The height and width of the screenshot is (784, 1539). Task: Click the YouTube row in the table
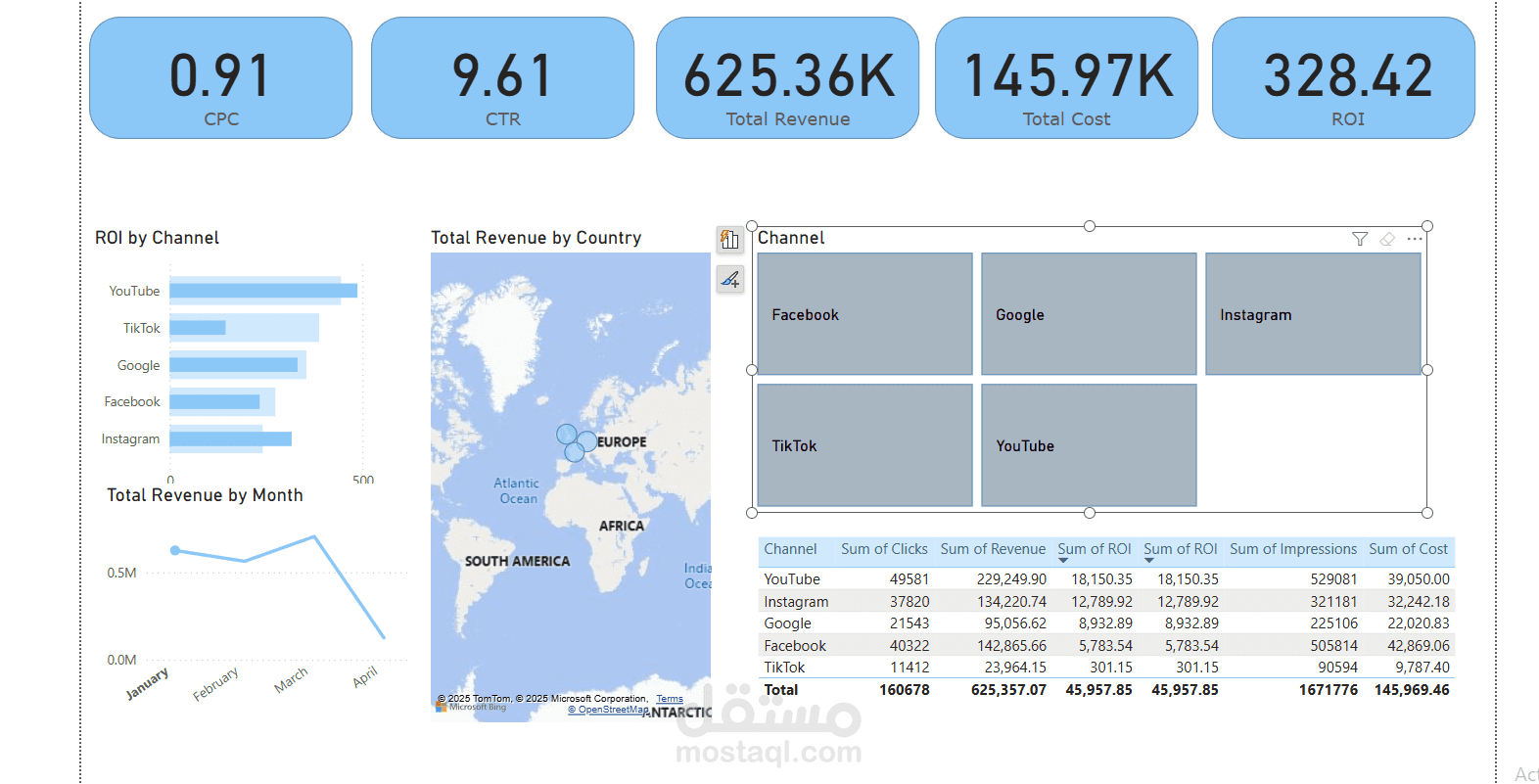point(1106,579)
